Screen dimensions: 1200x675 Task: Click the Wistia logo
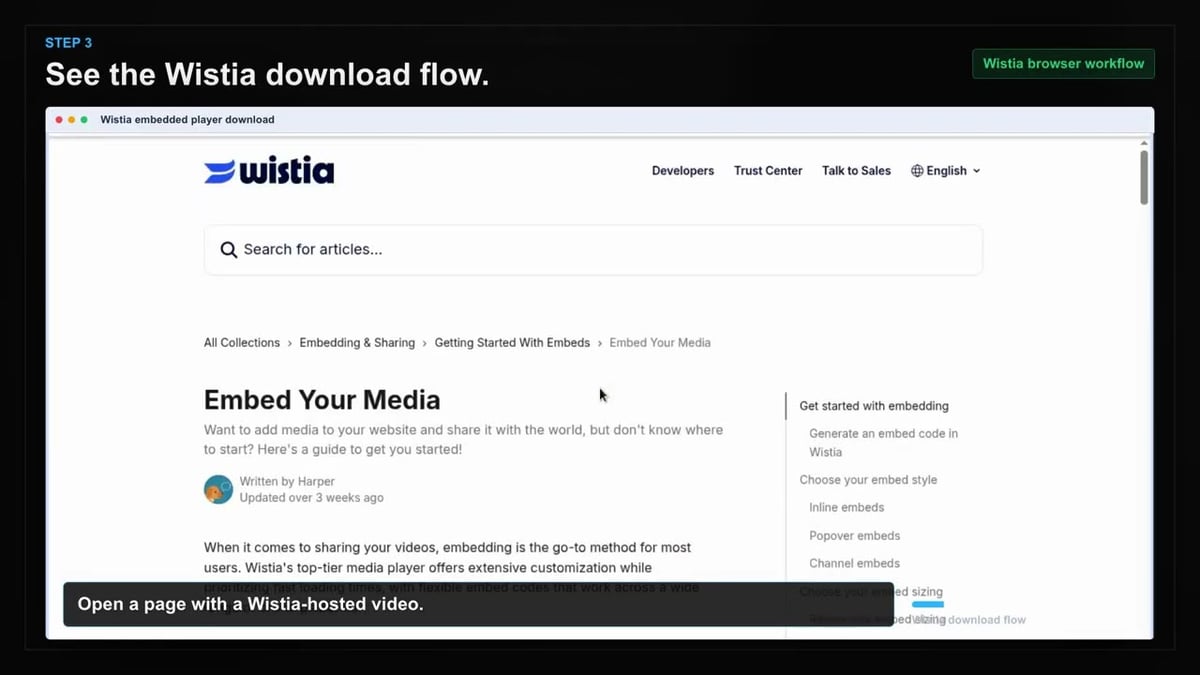pyautogui.click(x=269, y=171)
